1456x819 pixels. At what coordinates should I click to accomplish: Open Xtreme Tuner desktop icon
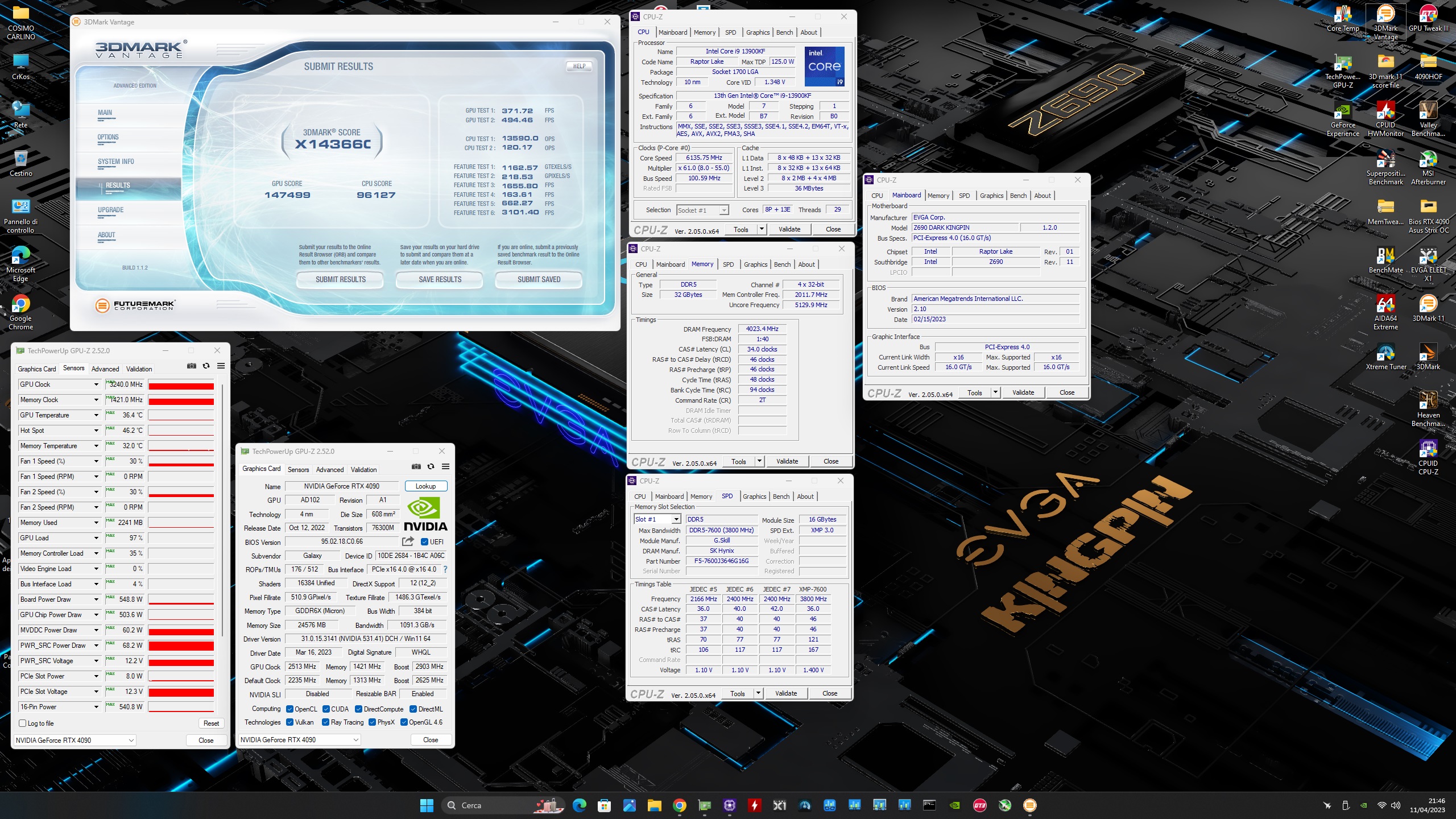[1385, 357]
